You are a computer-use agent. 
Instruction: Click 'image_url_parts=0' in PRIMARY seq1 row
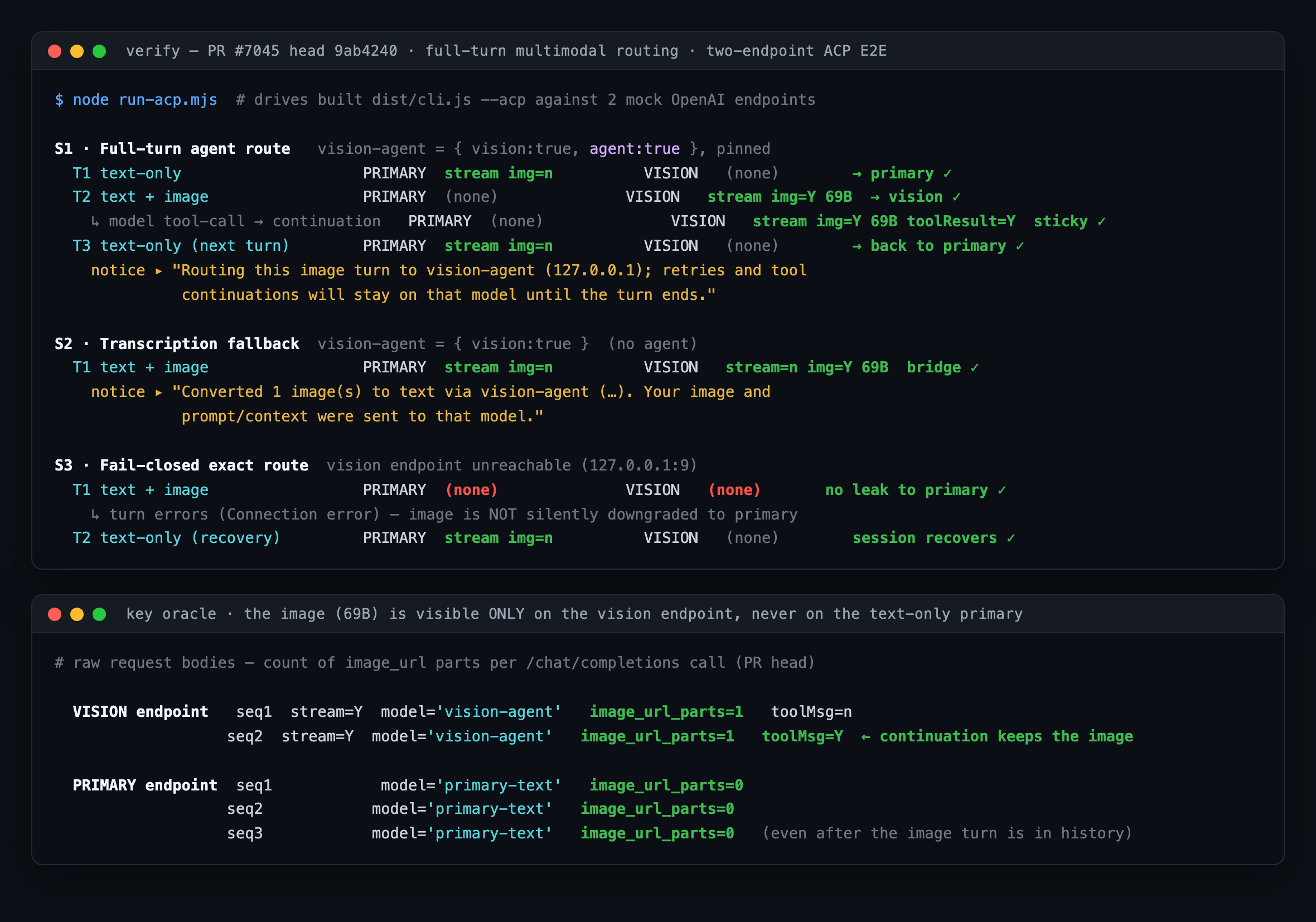coord(666,785)
